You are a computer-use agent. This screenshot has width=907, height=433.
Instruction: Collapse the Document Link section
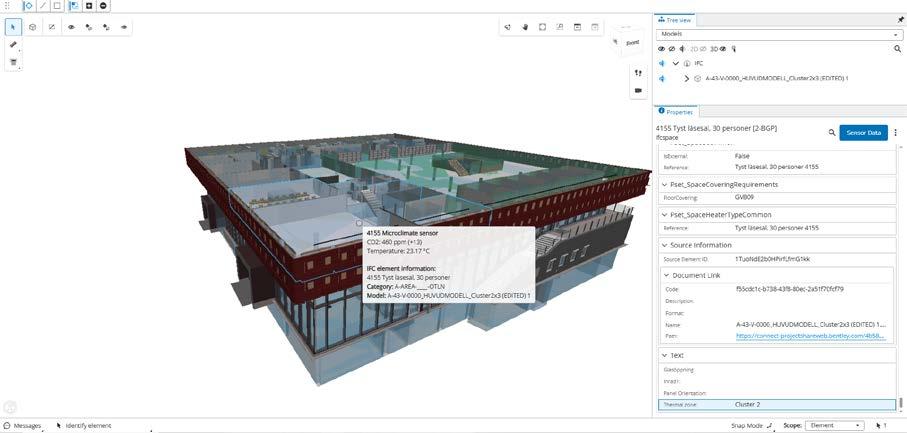(x=666, y=275)
